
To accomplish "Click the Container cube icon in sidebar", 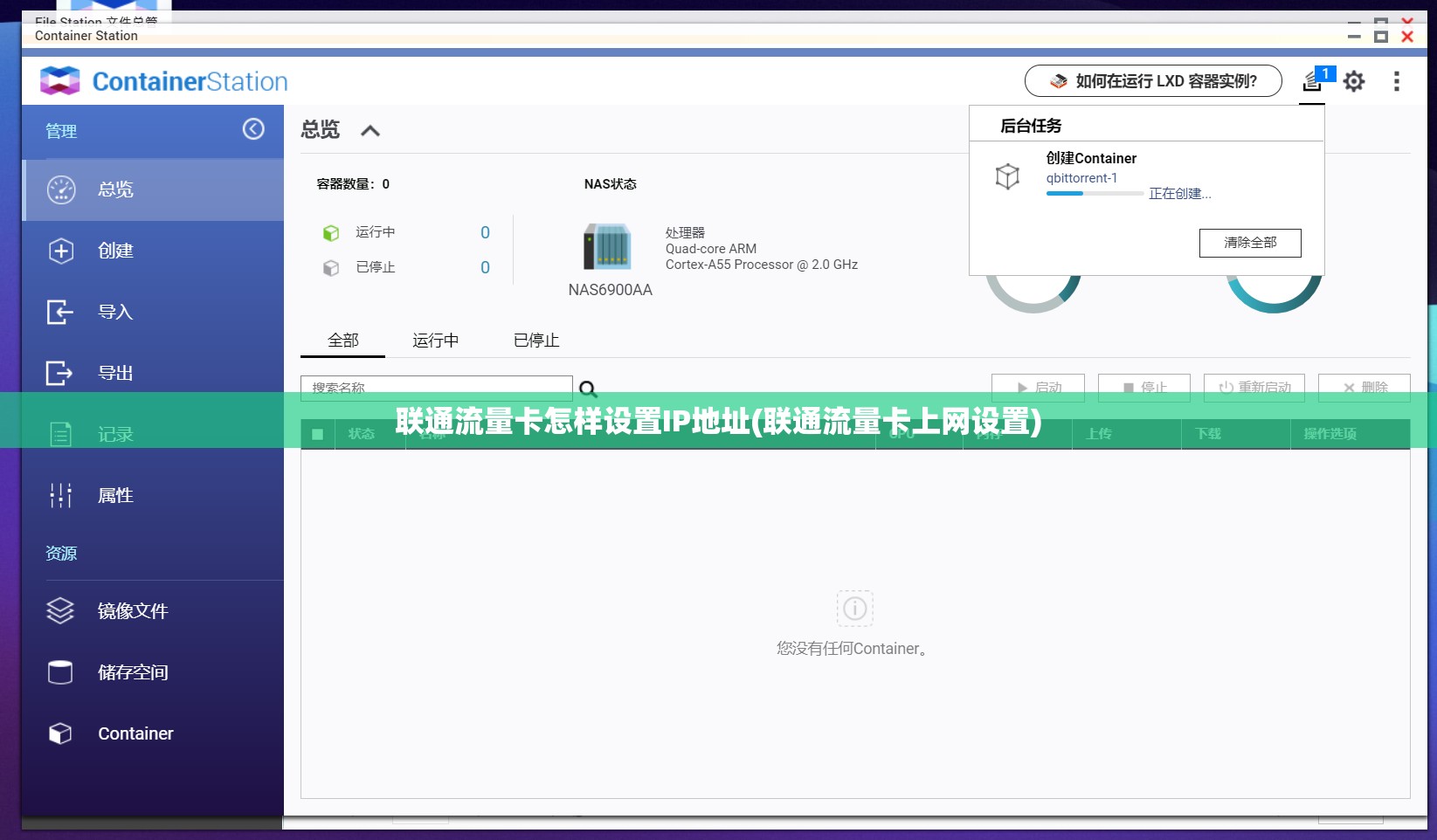I will 60,733.
